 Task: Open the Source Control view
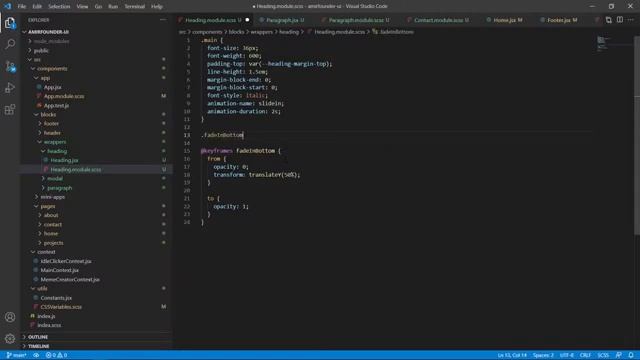pos(10,66)
